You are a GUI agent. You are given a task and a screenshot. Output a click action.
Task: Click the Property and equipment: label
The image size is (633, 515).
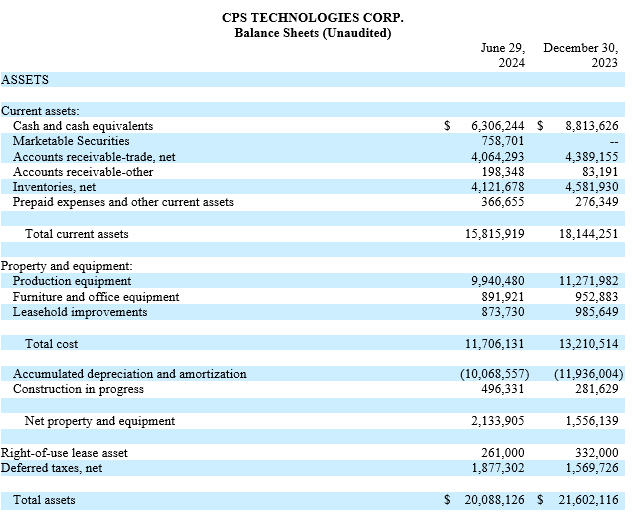(67, 266)
